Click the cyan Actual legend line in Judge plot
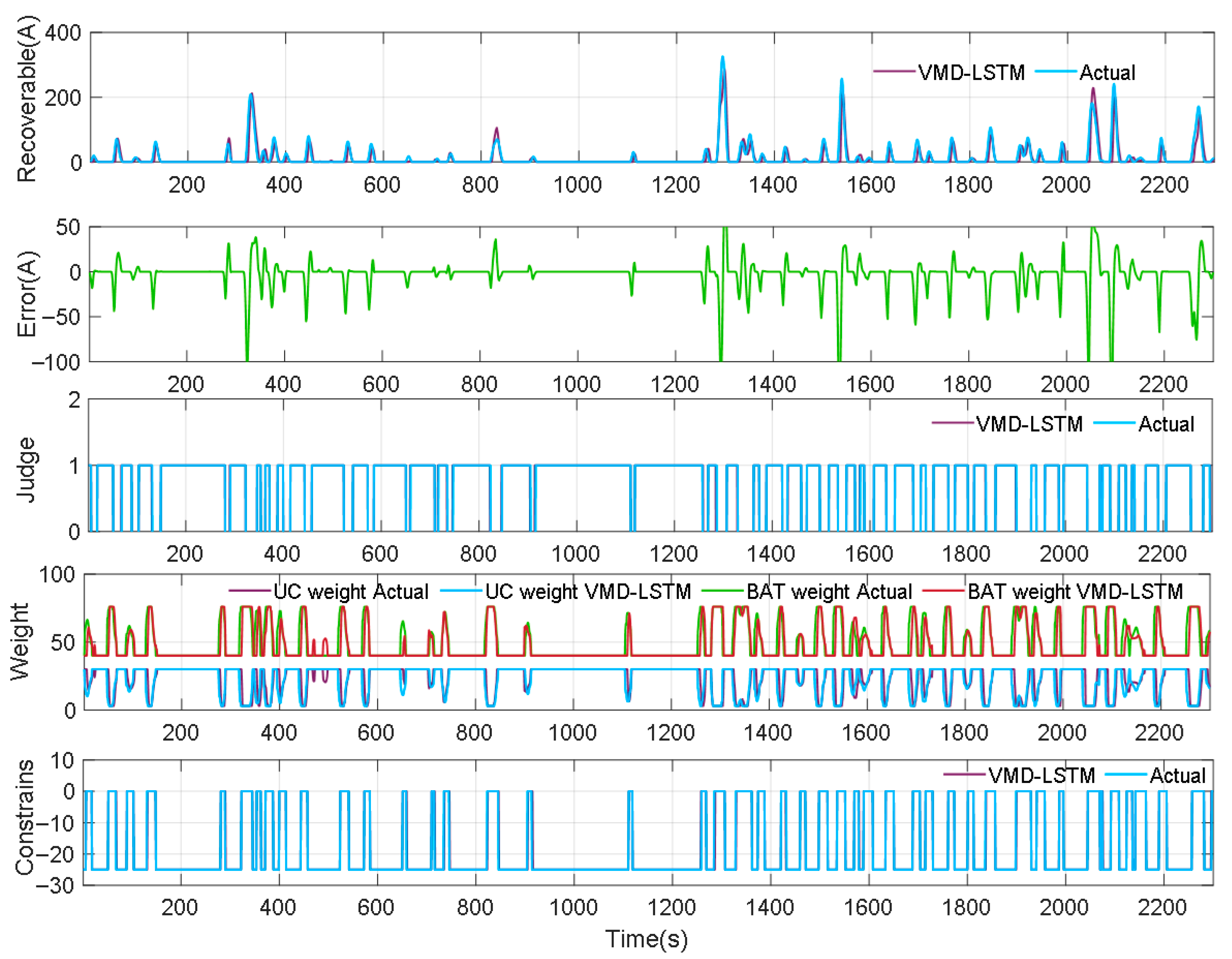This screenshot has height=959, width=1232. click(x=1114, y=423)
